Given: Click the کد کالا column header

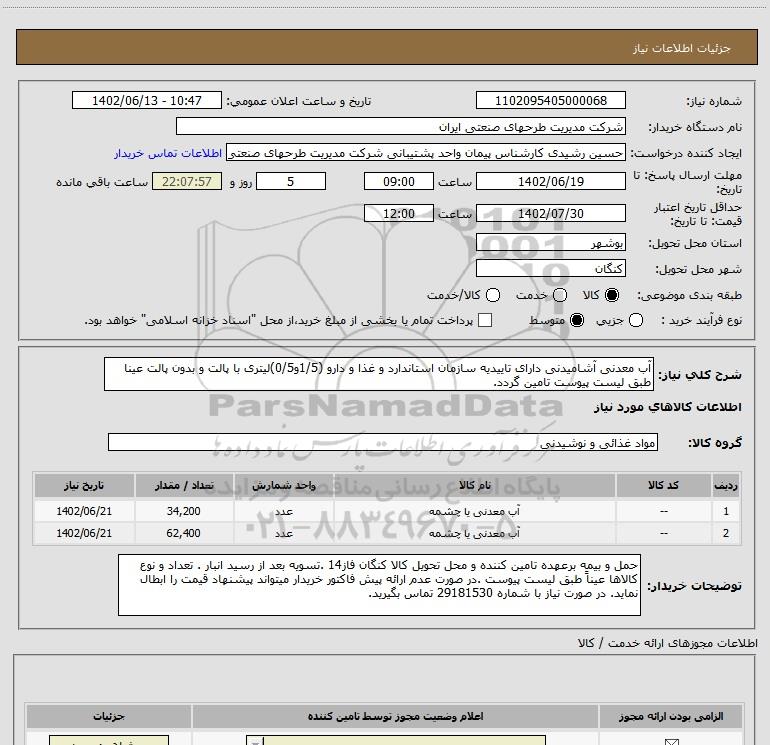Looking at the screenshot, I should 663,485.
